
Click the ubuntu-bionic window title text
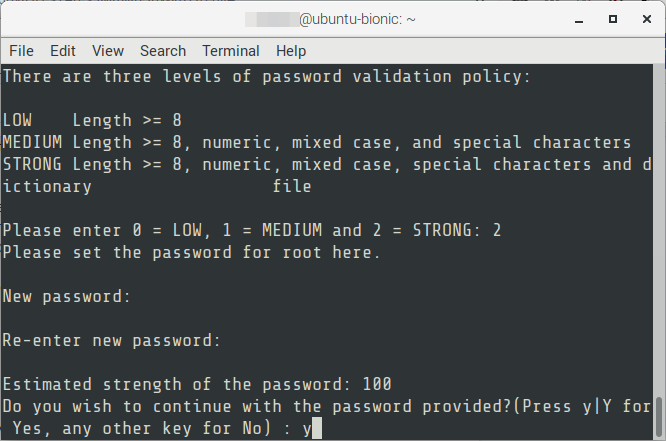[357, 19]
